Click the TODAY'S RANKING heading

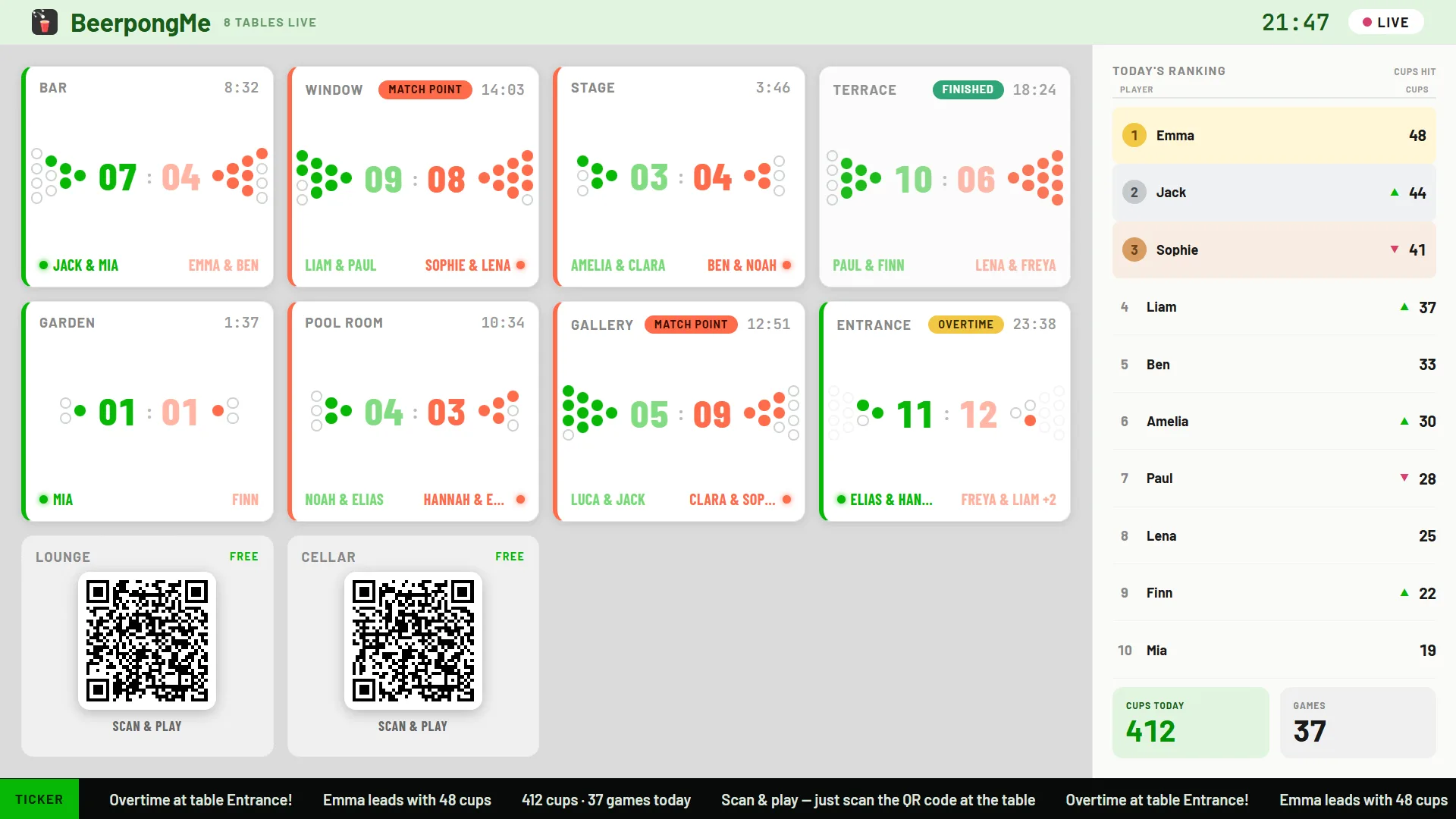tap(1169, 71)
